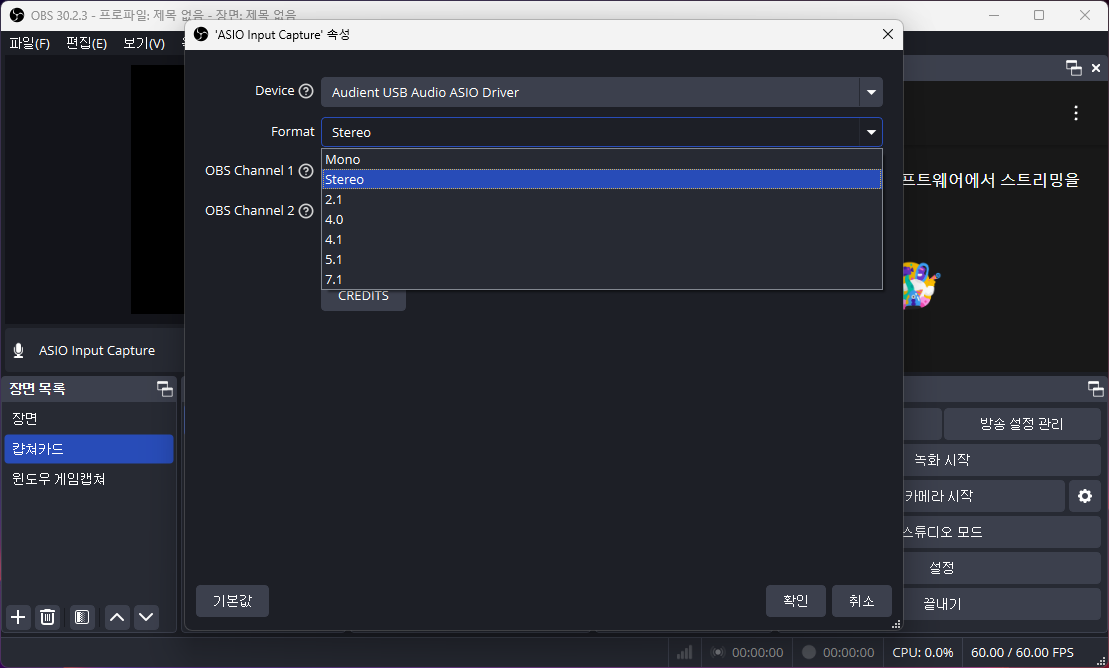Image resolution: width=1109 pixels, height=668 pixels.
Task: Click the black preview canvas in OBS
Action: (x=157, y=189)
